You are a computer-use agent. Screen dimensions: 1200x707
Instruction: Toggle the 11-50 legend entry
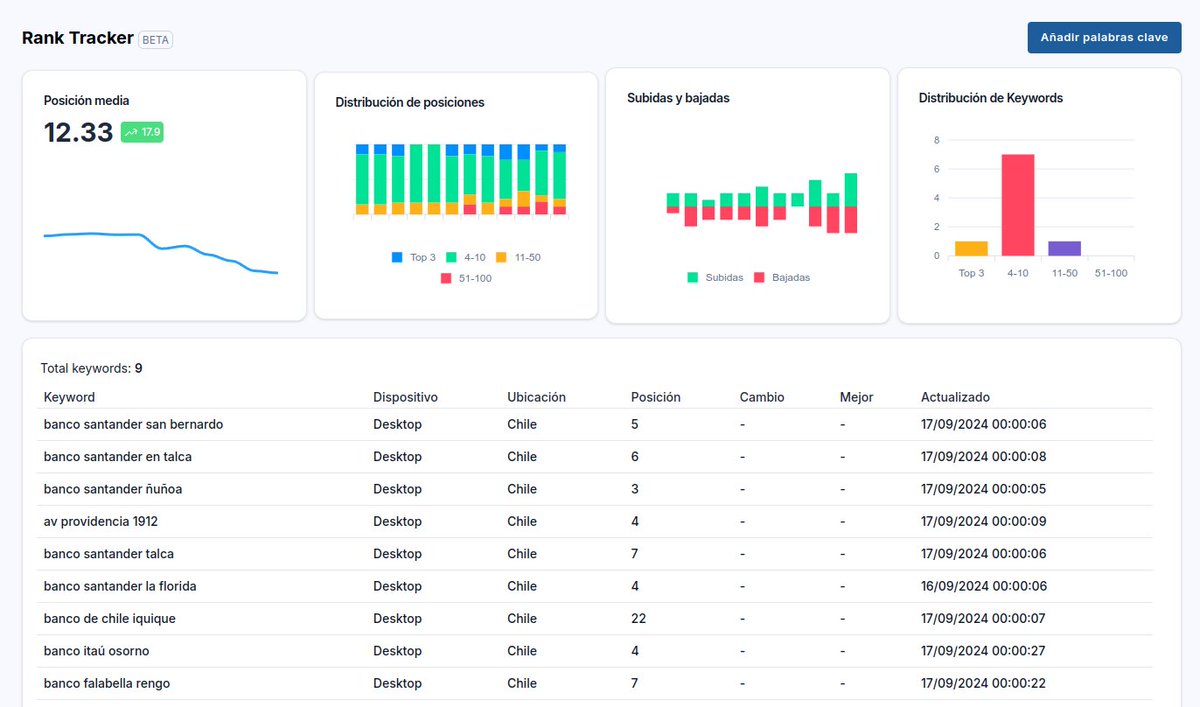click(x=518, y=258)
